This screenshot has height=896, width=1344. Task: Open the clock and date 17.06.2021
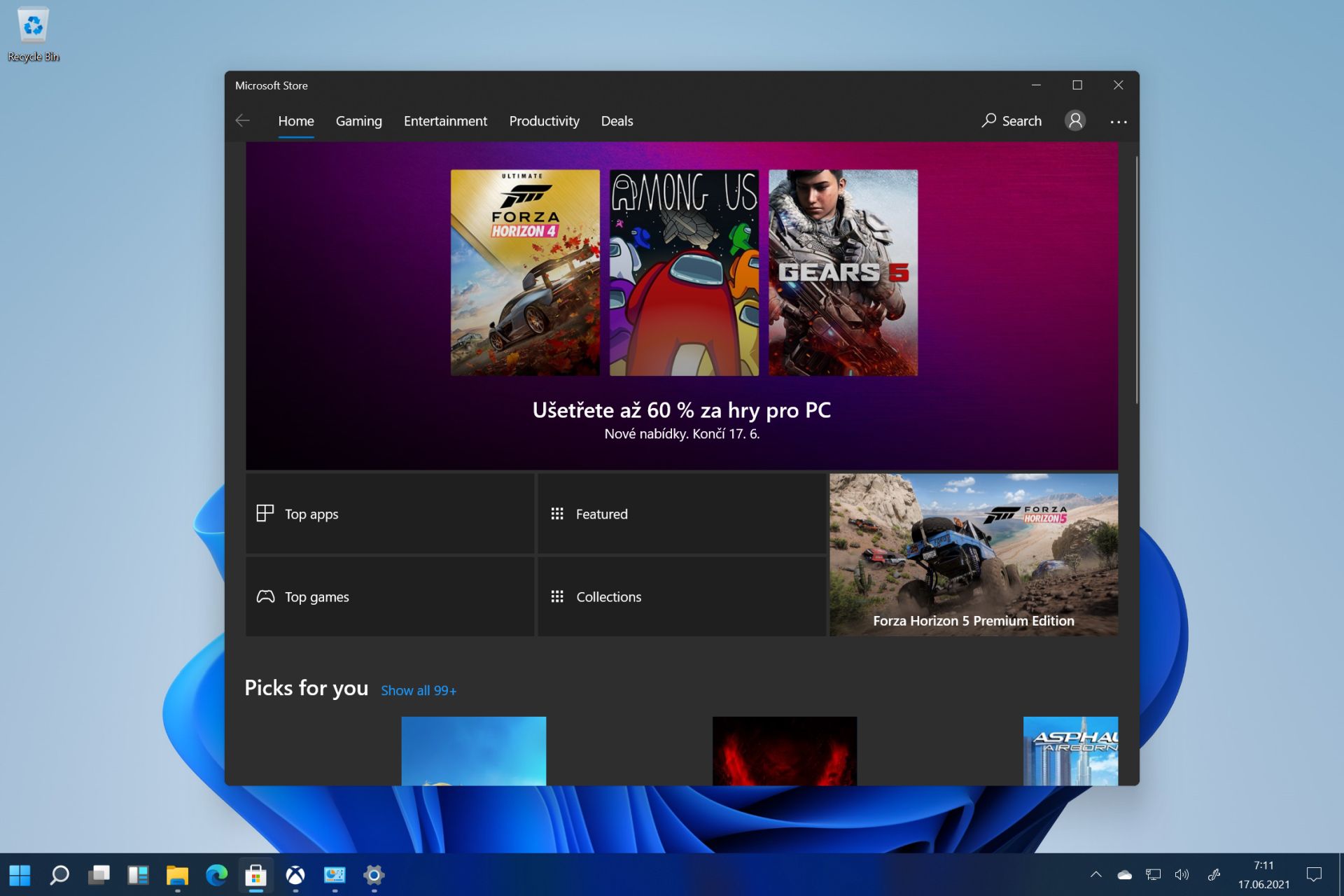pos(1263,875)
